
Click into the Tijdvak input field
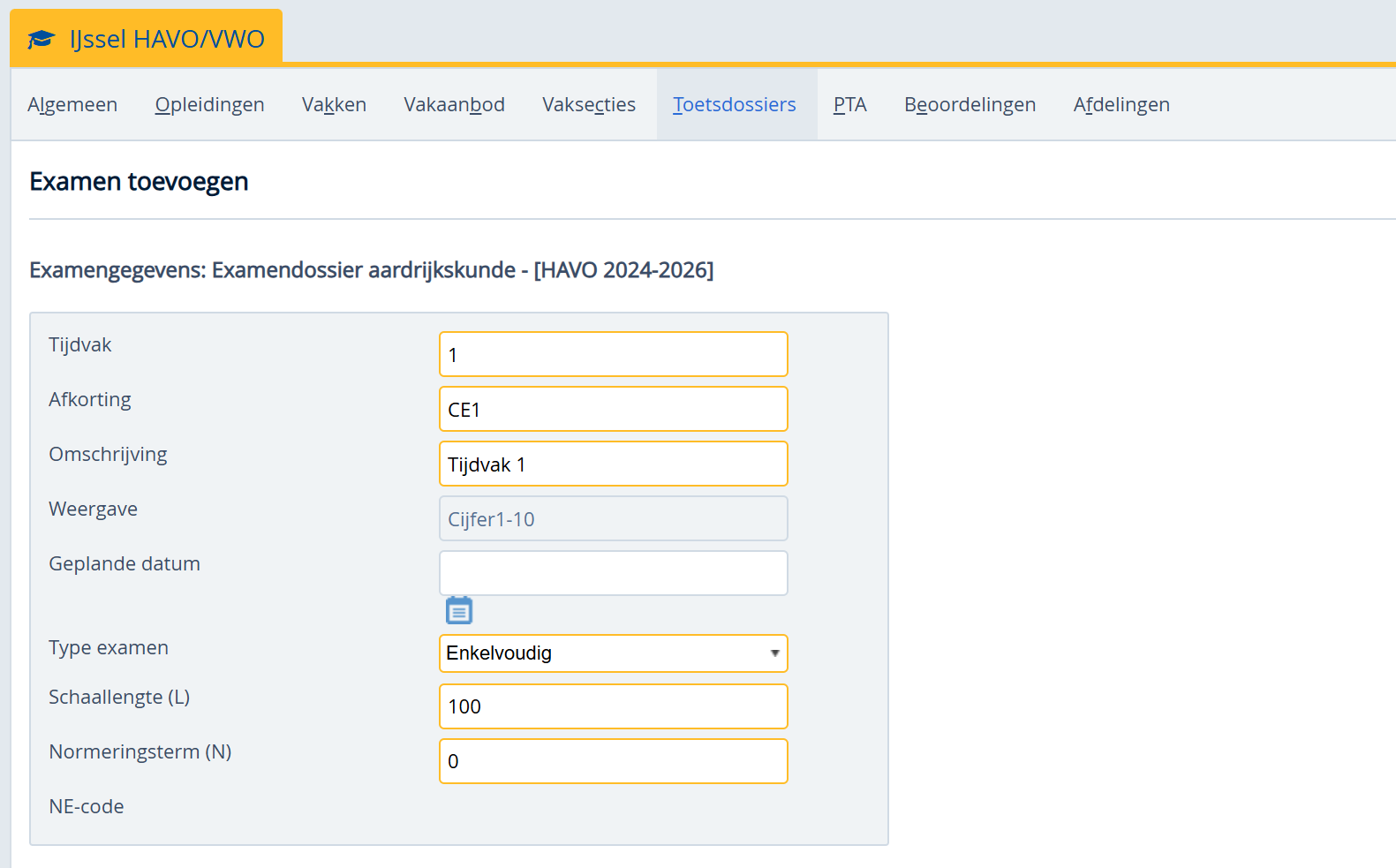pyautogui.click(x=613, y=355)
